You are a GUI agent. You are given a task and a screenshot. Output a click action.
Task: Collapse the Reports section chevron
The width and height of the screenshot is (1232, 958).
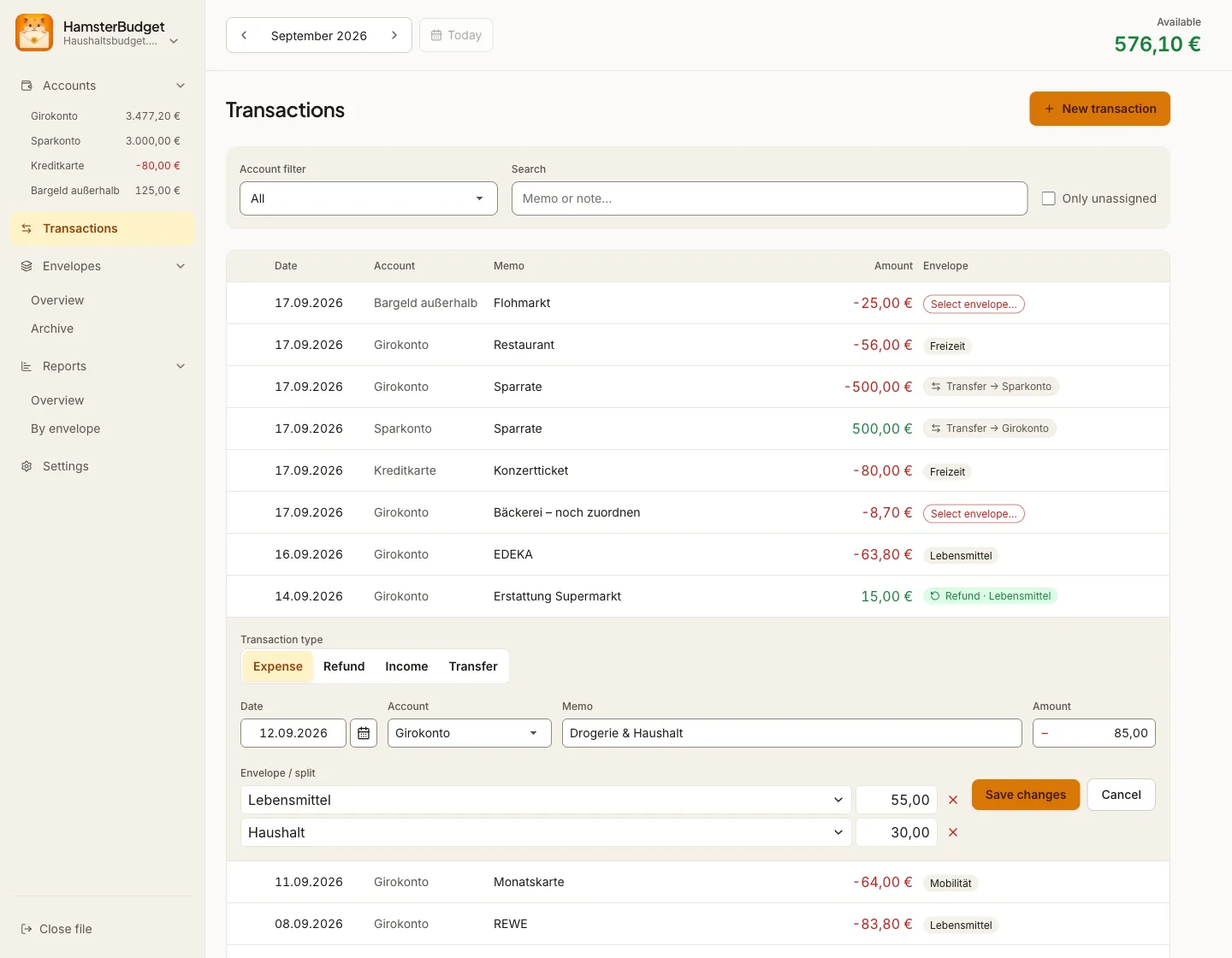(181, 366)
